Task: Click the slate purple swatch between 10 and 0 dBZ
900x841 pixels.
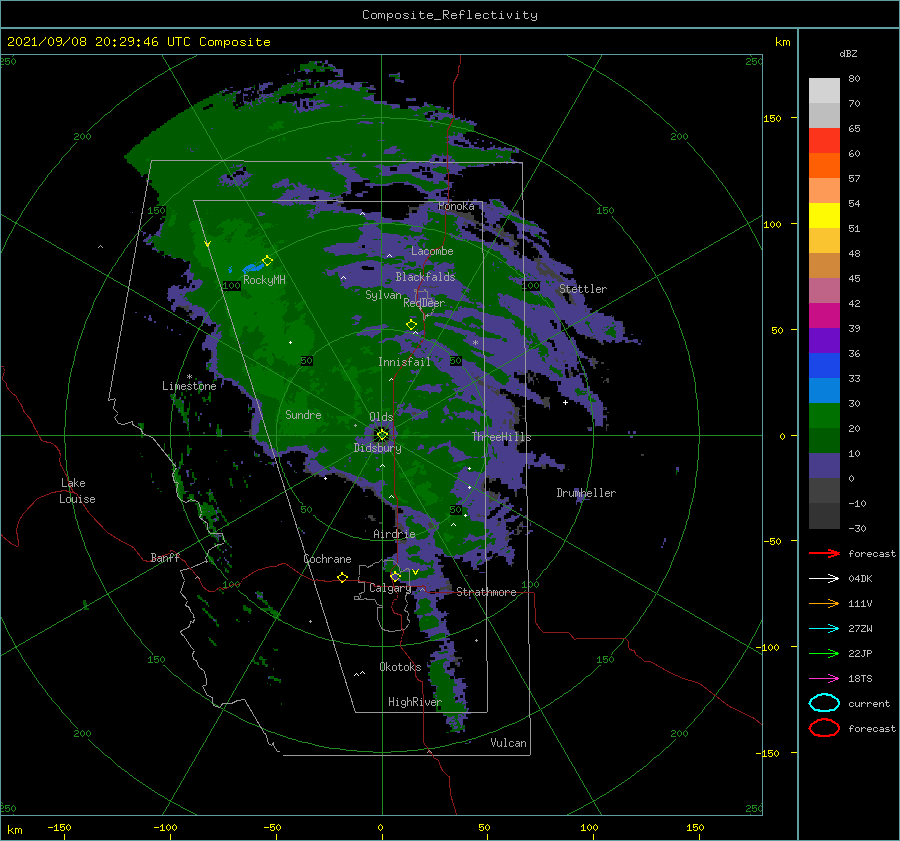Action: [824, 466]
